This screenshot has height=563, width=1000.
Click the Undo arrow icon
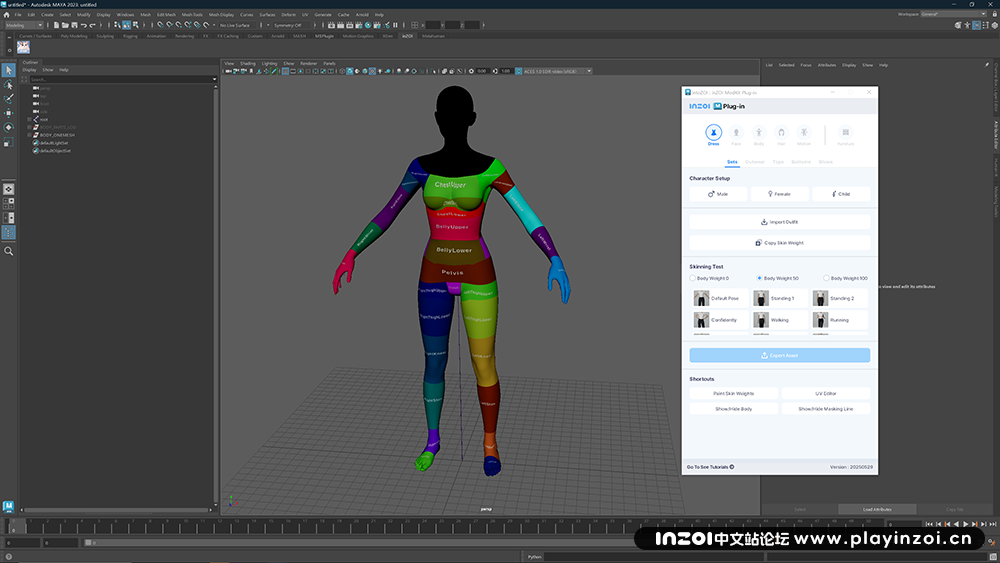pos(84,25)
